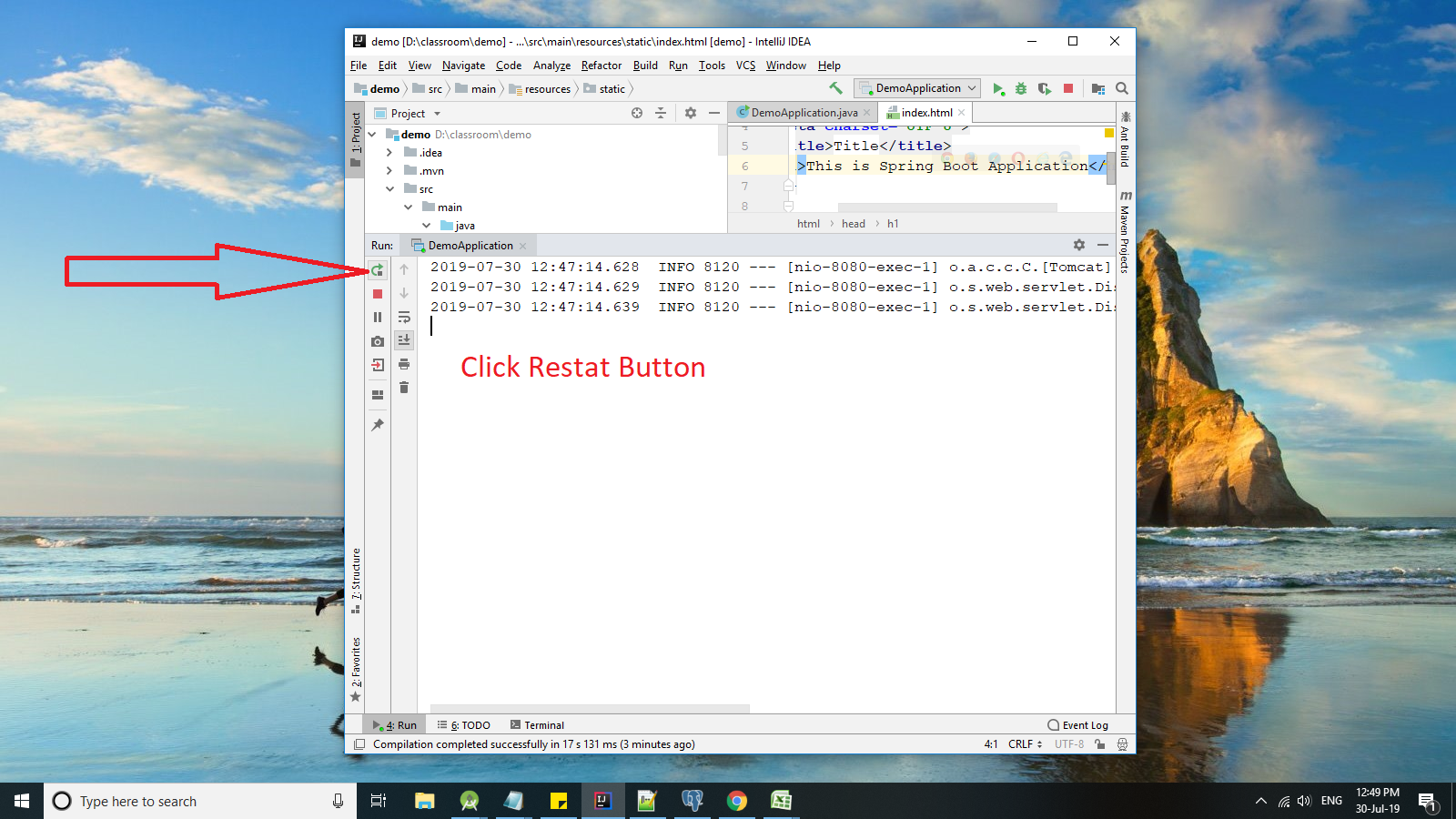This screenshot has height=819, width=1456.
Task: Toggle soft-wrap in the console
Action: [404, 317]
